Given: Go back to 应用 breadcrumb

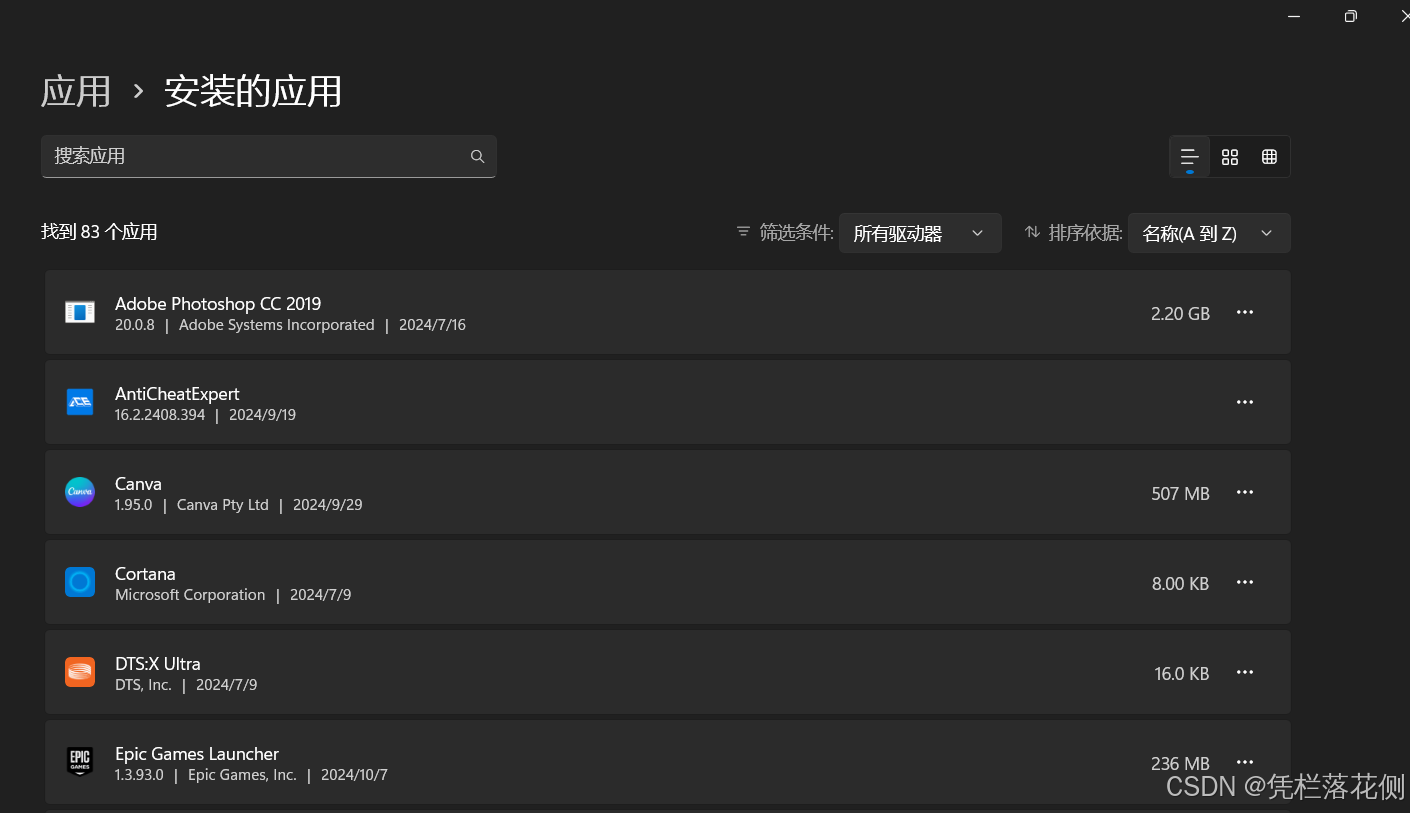Looking at the screenshot, I should 76,91.
